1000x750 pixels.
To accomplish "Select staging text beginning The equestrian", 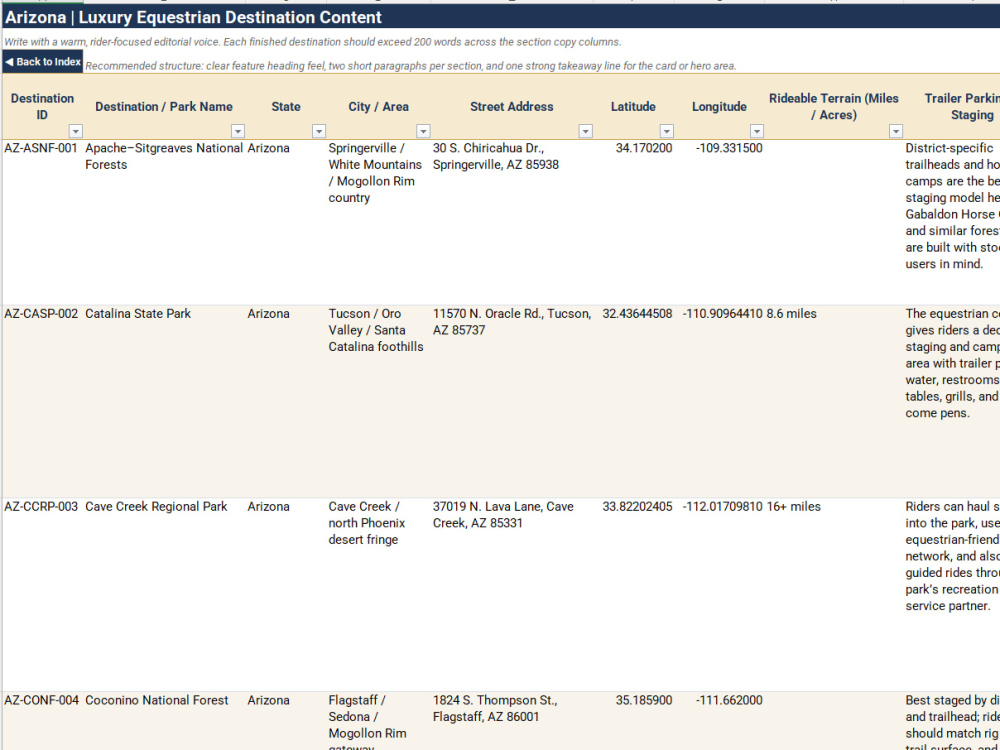I will pos(952,401).
